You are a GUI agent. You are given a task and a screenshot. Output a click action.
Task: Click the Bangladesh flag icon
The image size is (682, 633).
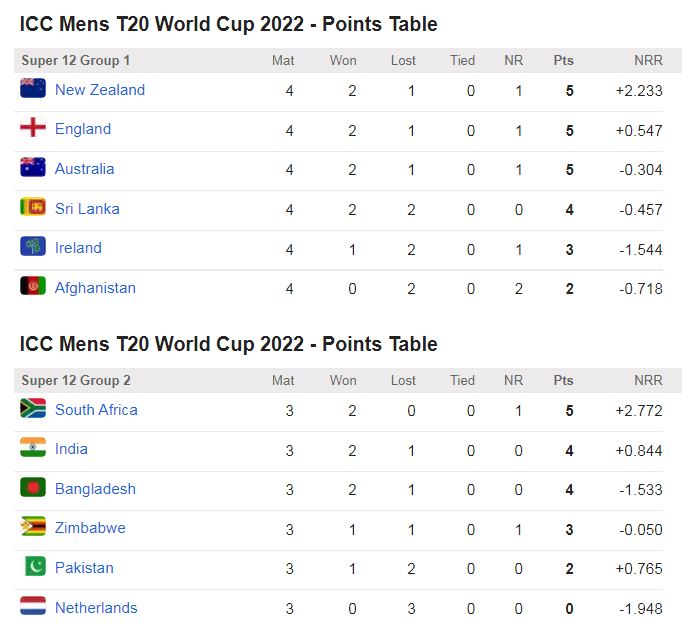pos(33,488)
